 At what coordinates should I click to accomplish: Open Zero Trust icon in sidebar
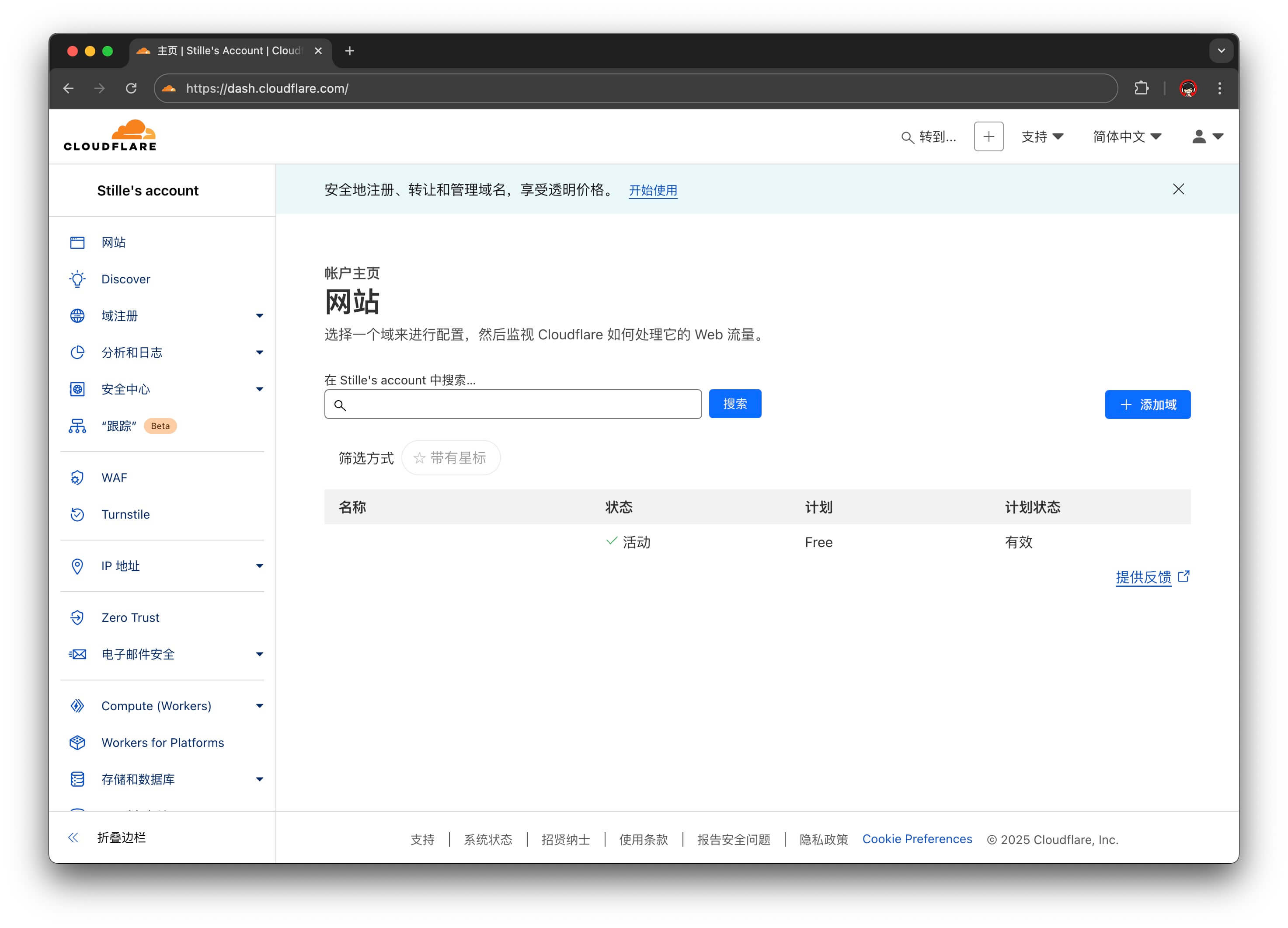[x=77, y=618]
